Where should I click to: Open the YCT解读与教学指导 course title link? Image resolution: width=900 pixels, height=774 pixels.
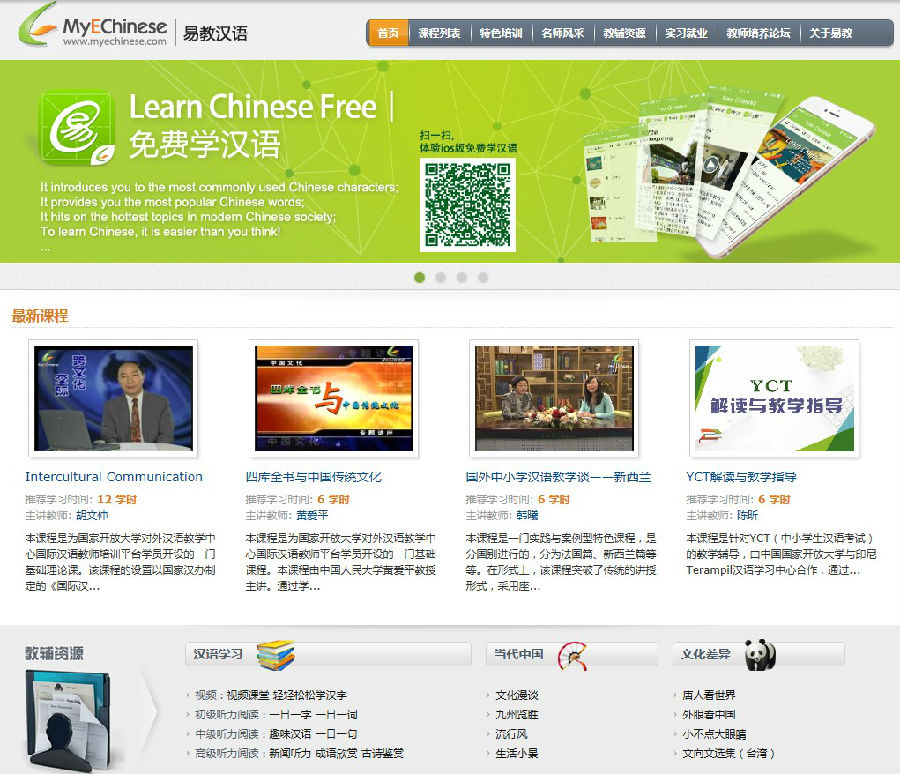[x=741, y=477]
